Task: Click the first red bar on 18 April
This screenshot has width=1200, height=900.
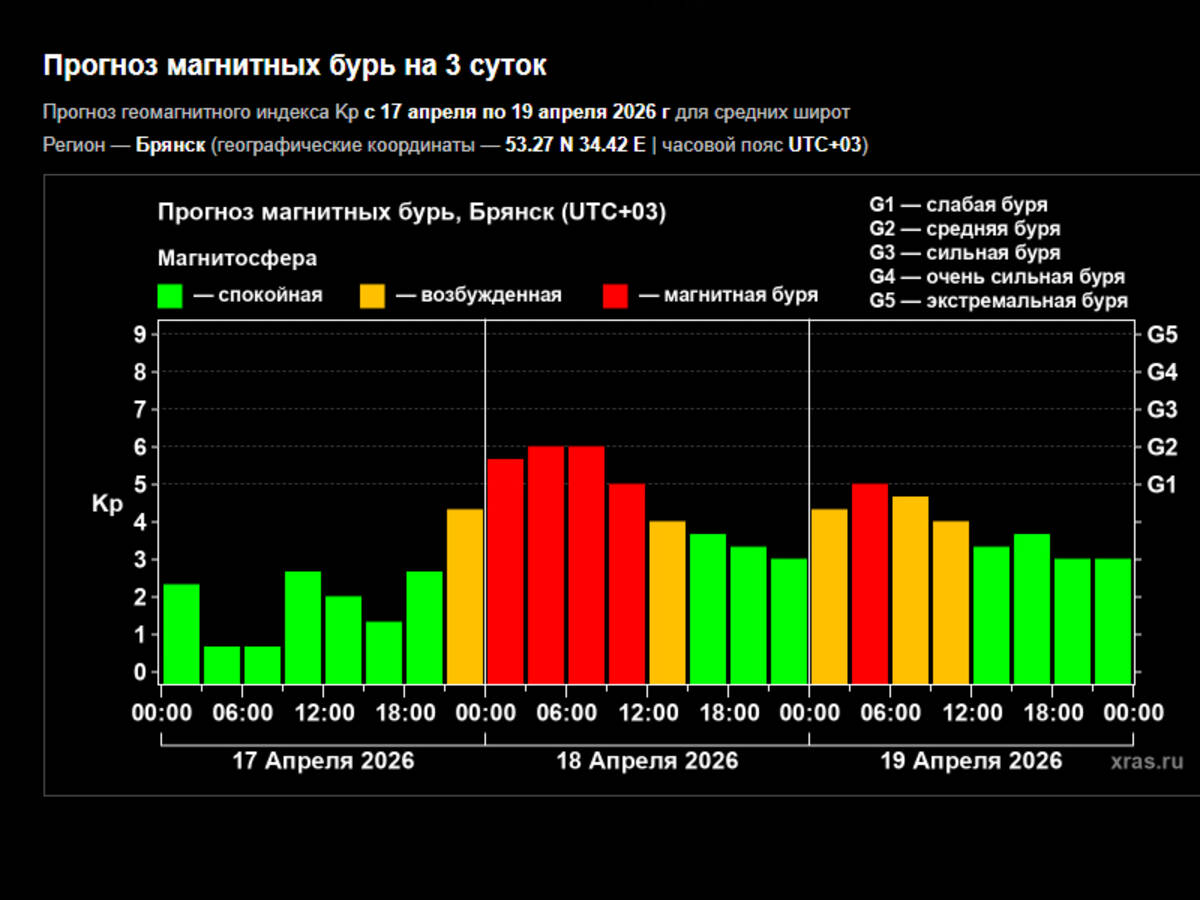Action: pyautogui.click(x=505, y=570)
